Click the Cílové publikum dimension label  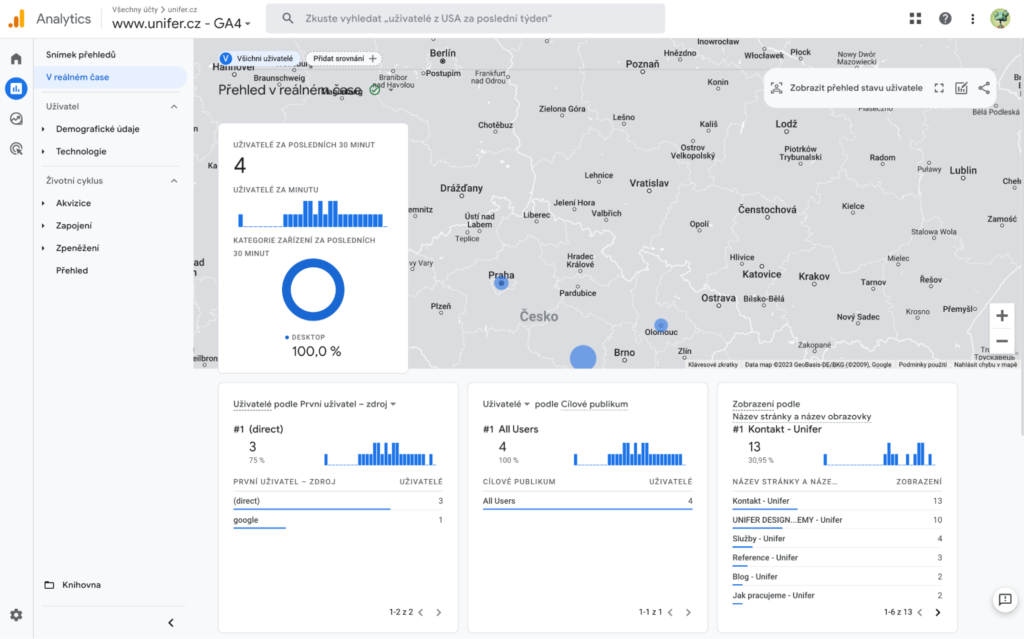(x=594, y=404)
